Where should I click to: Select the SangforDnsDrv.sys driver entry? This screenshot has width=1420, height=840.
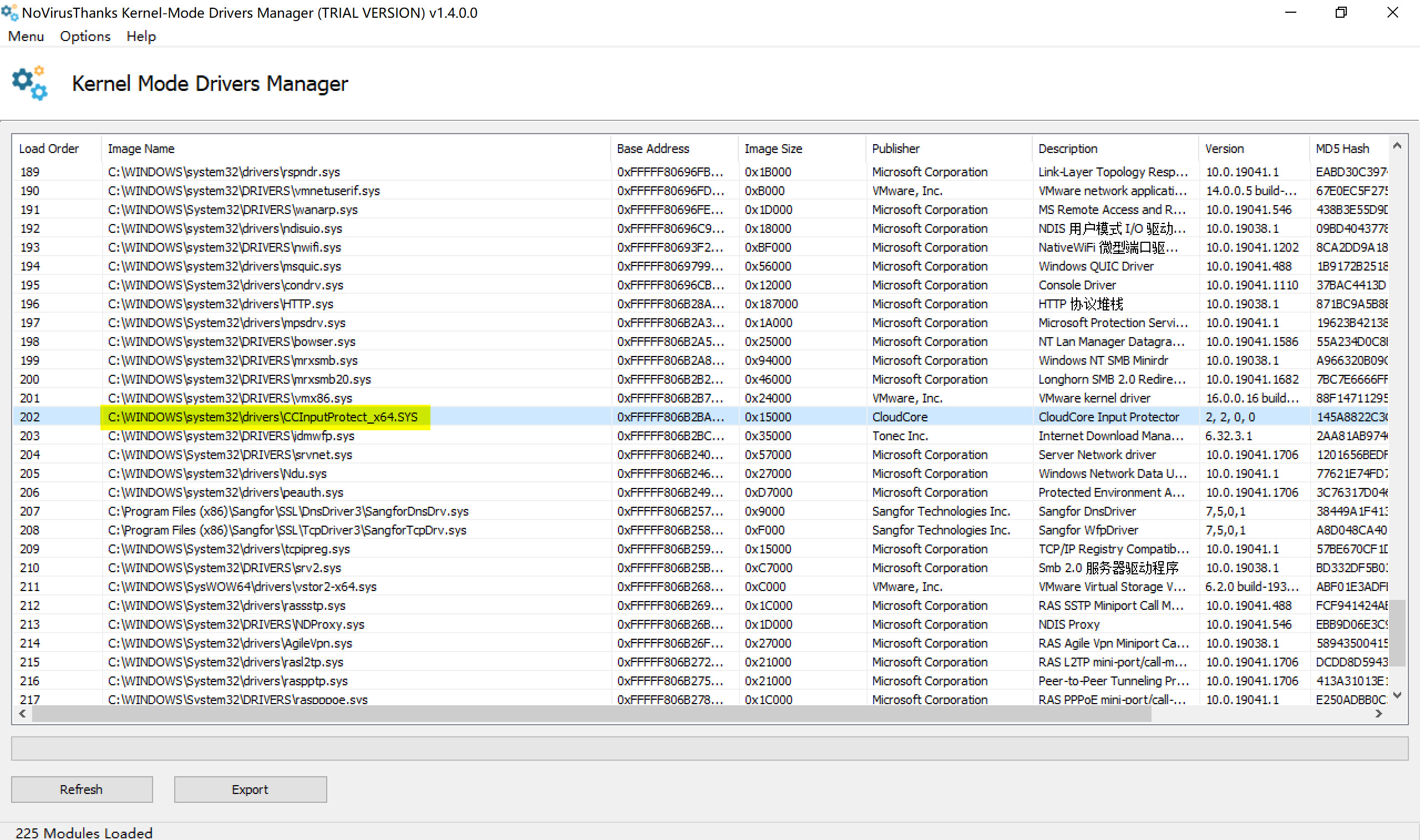tap(701, 511)
